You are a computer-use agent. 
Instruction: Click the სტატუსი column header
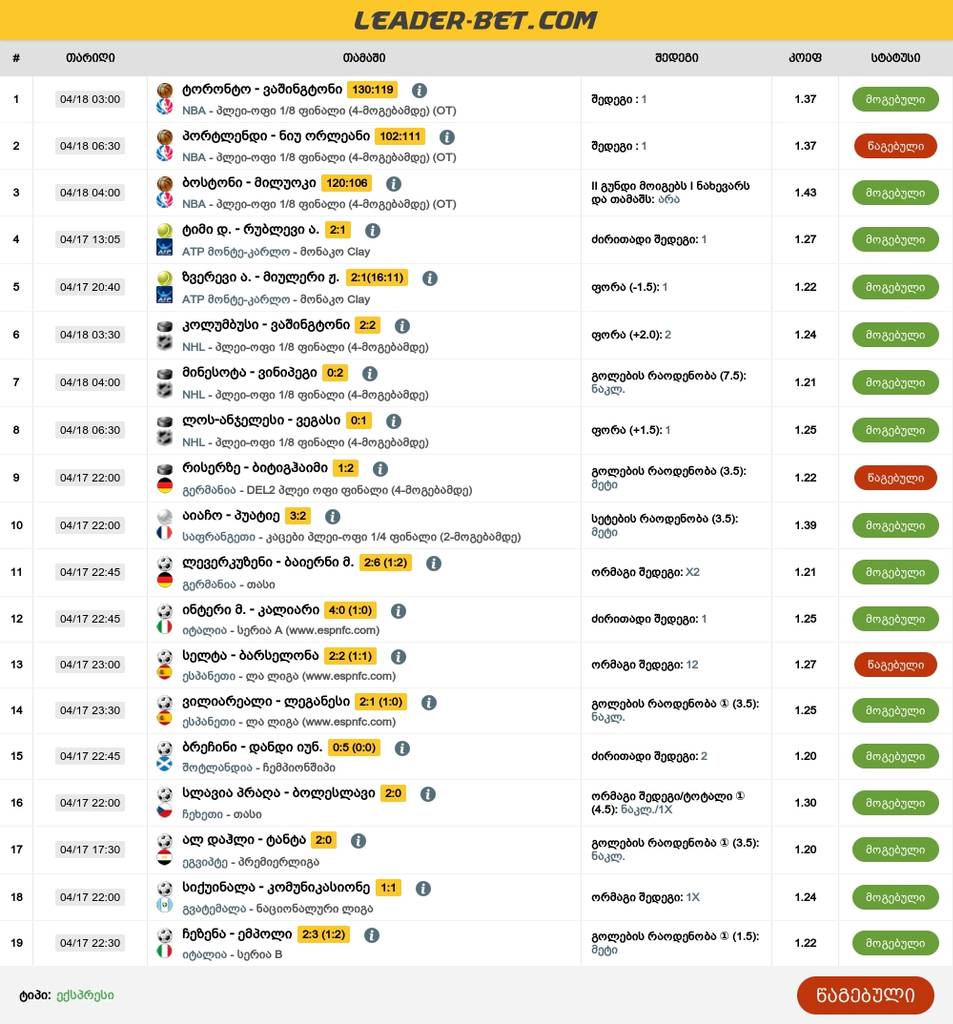pyautogui.click(x=896, y=58)
